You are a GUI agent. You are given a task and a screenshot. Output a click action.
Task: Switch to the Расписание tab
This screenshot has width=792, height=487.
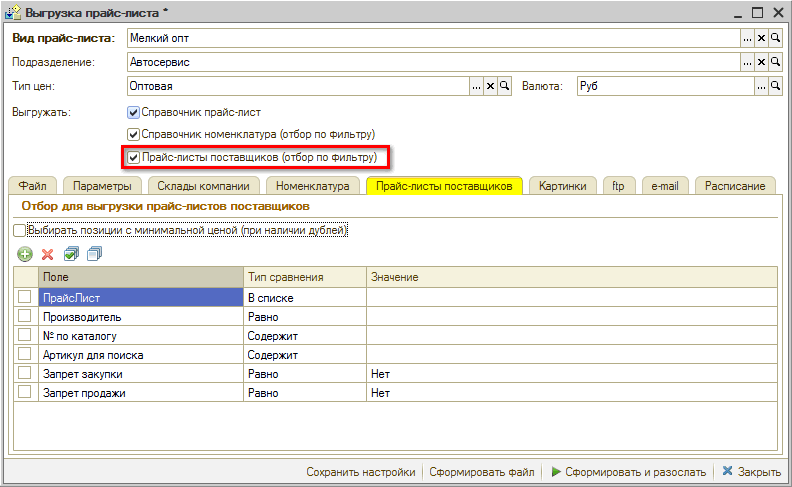[735, 186]
